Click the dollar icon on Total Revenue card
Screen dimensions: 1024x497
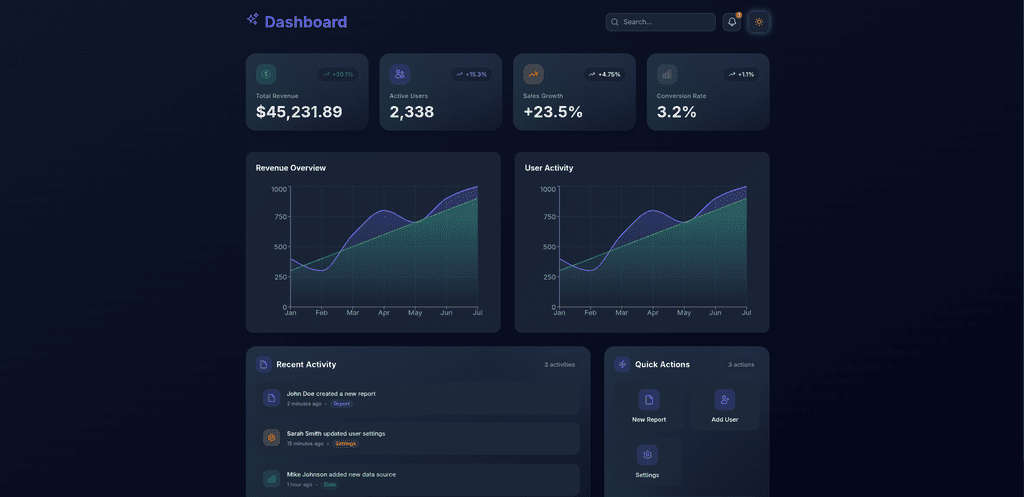266,74
